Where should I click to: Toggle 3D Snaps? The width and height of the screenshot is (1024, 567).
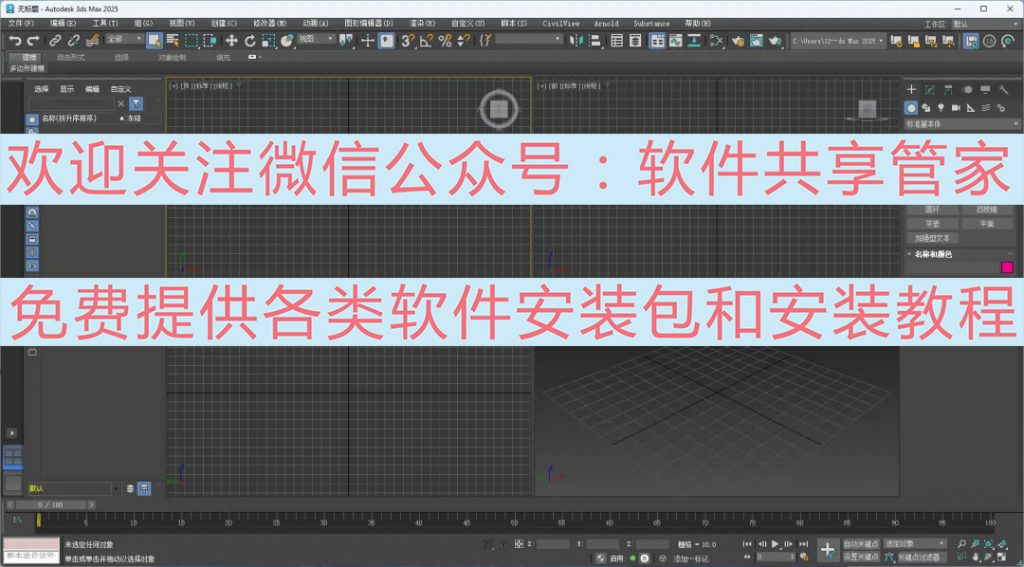tap(408, 40)
